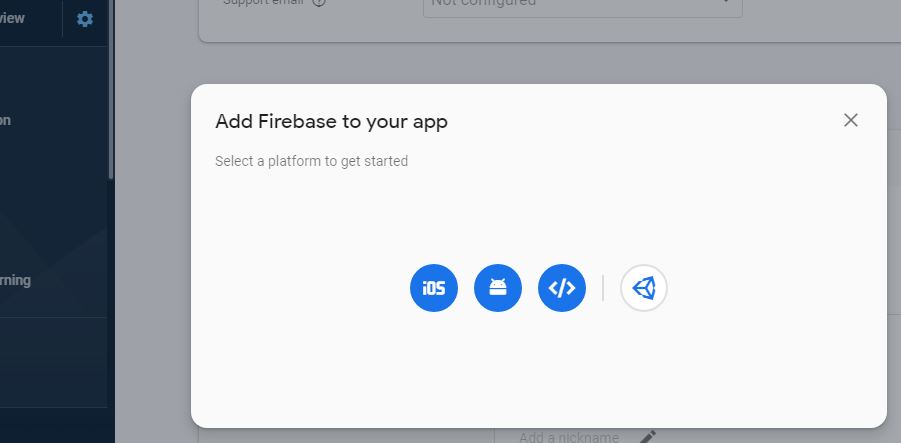Choose the iOS platform icon
901x443 pixels.
point(434,288)
